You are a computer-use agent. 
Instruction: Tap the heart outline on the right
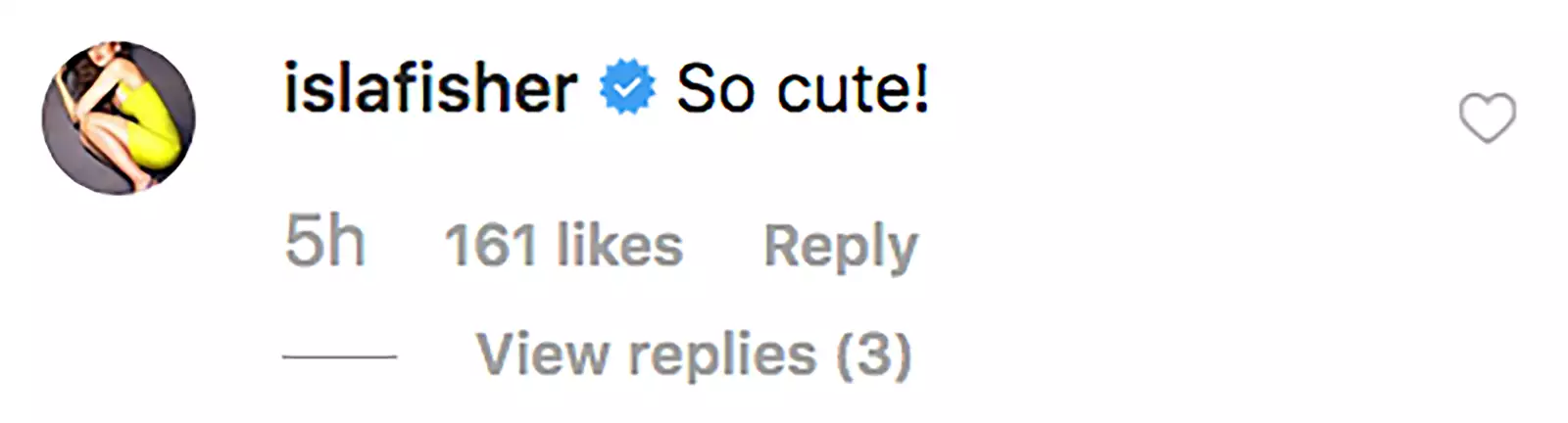(x=1487, y=118)
